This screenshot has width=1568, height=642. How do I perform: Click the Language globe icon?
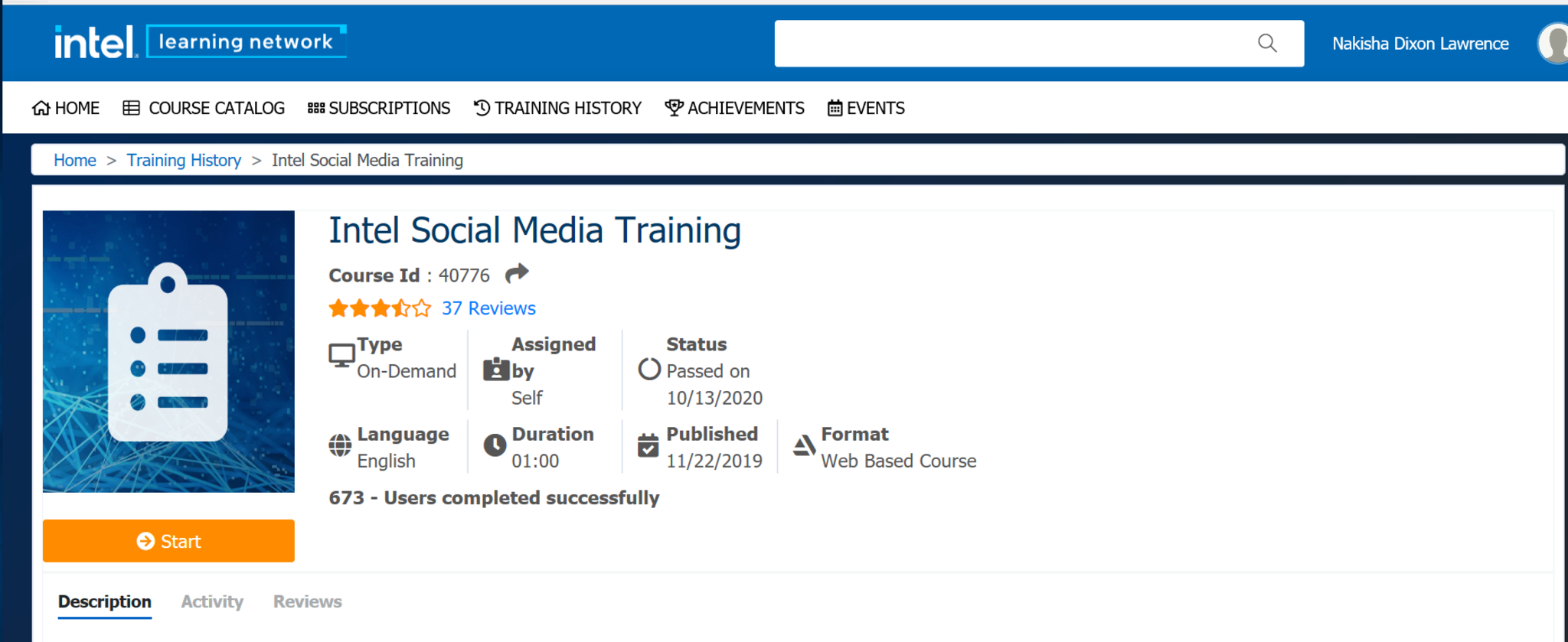pyautogui.click(x=340, y=445)
